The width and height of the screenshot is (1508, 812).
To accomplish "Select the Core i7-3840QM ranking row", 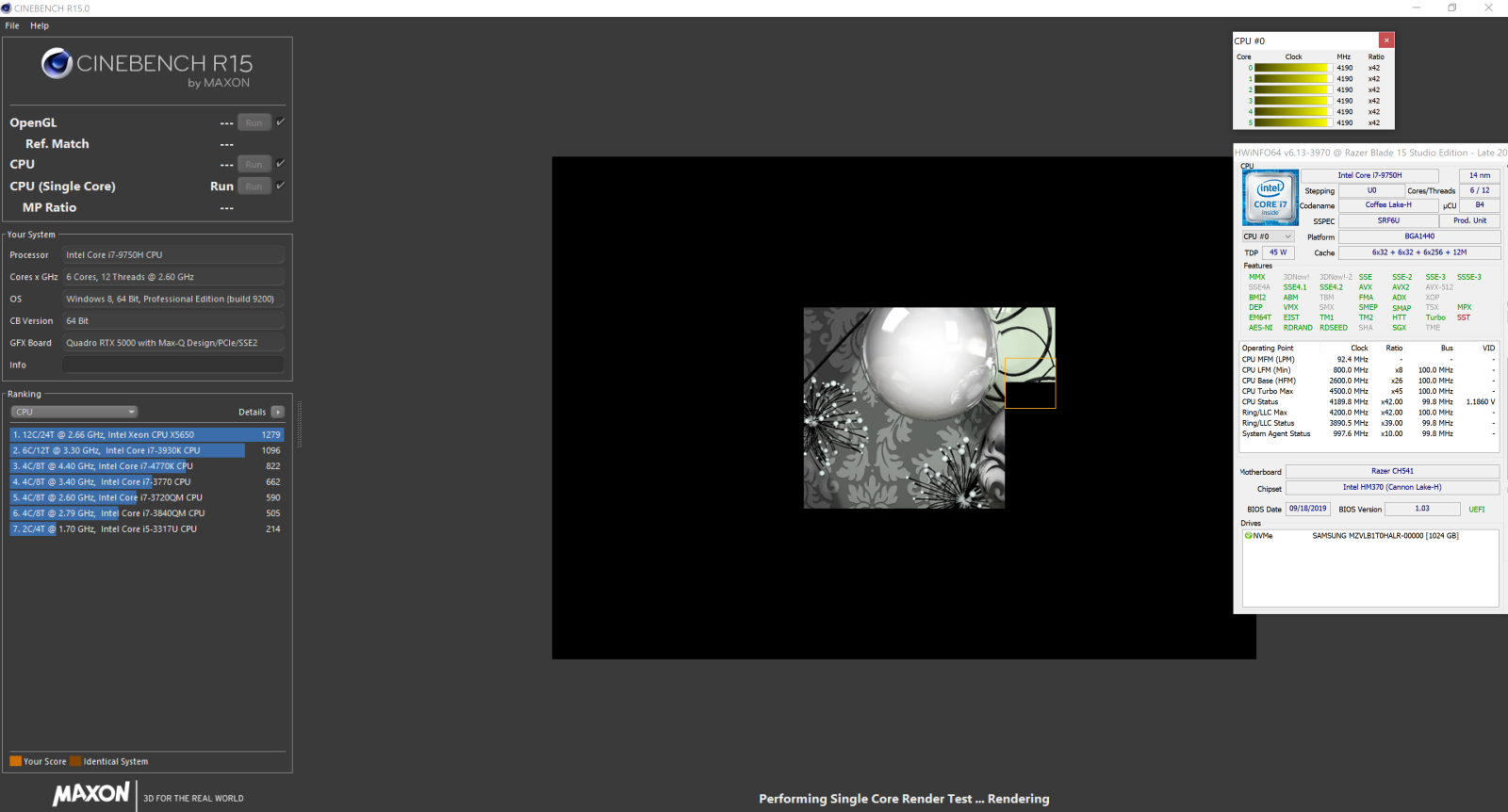I will pos(147,513).
